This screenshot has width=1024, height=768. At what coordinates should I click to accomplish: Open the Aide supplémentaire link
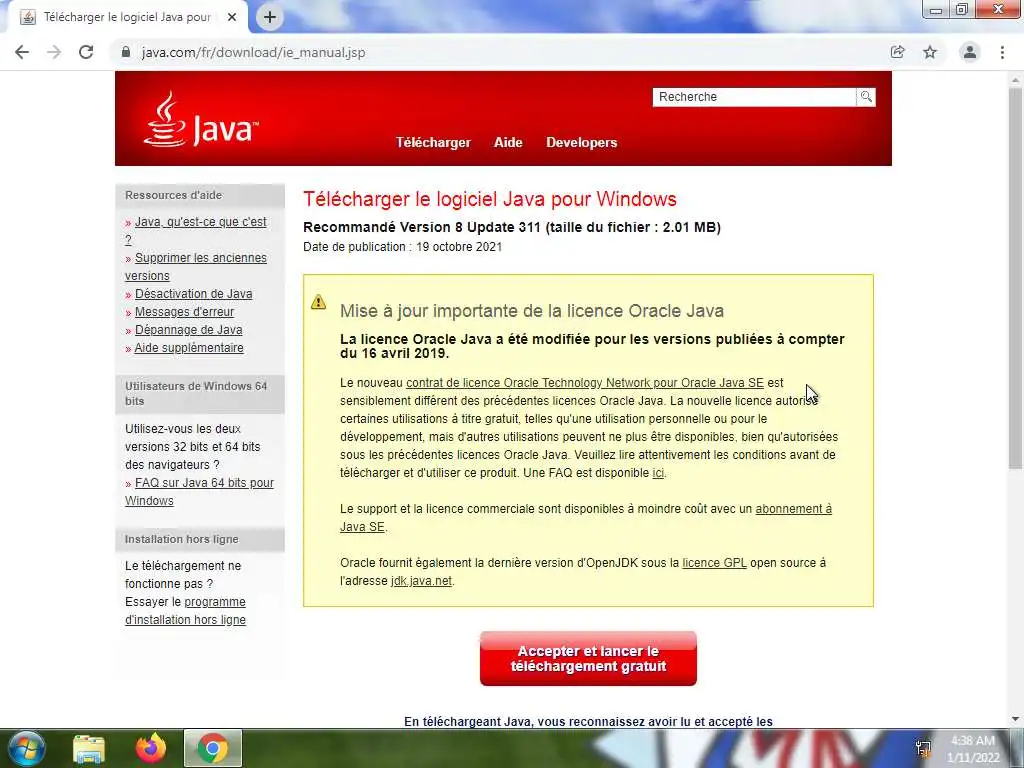pos(189,347)
